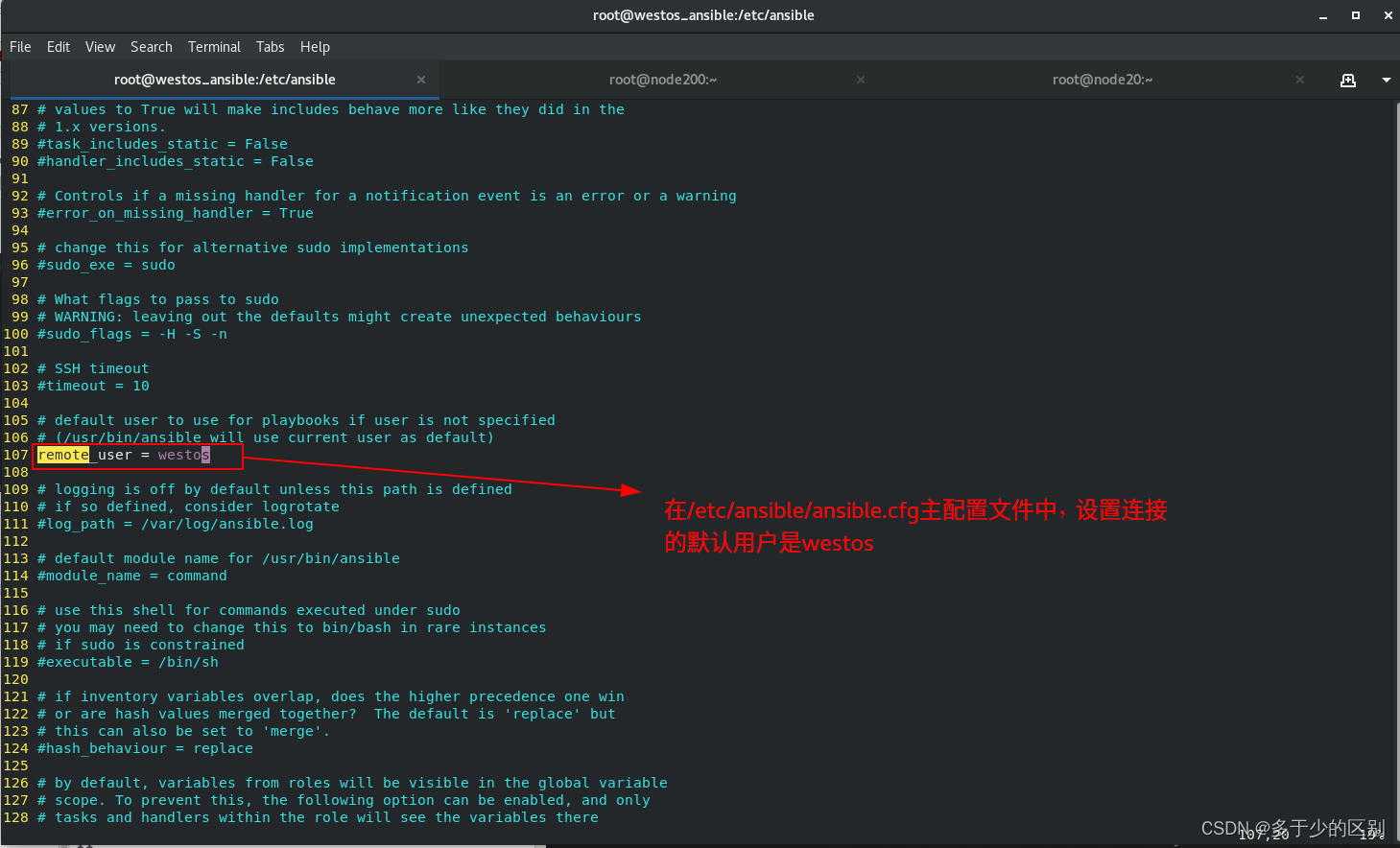Close the root@node20 tab
Viewport: 1400px width, 848px height.
coord(1300,80)
